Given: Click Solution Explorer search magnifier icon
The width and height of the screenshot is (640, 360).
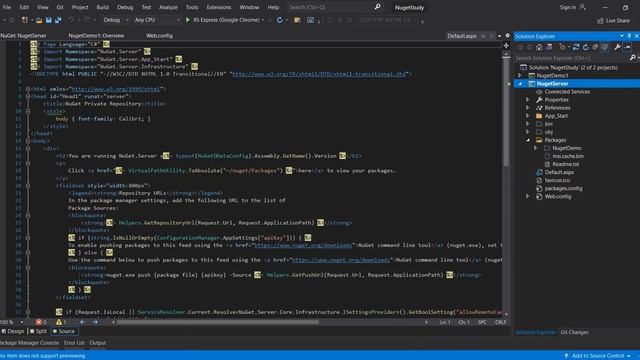Looking at the screenshot, I should tap(633, 58).
